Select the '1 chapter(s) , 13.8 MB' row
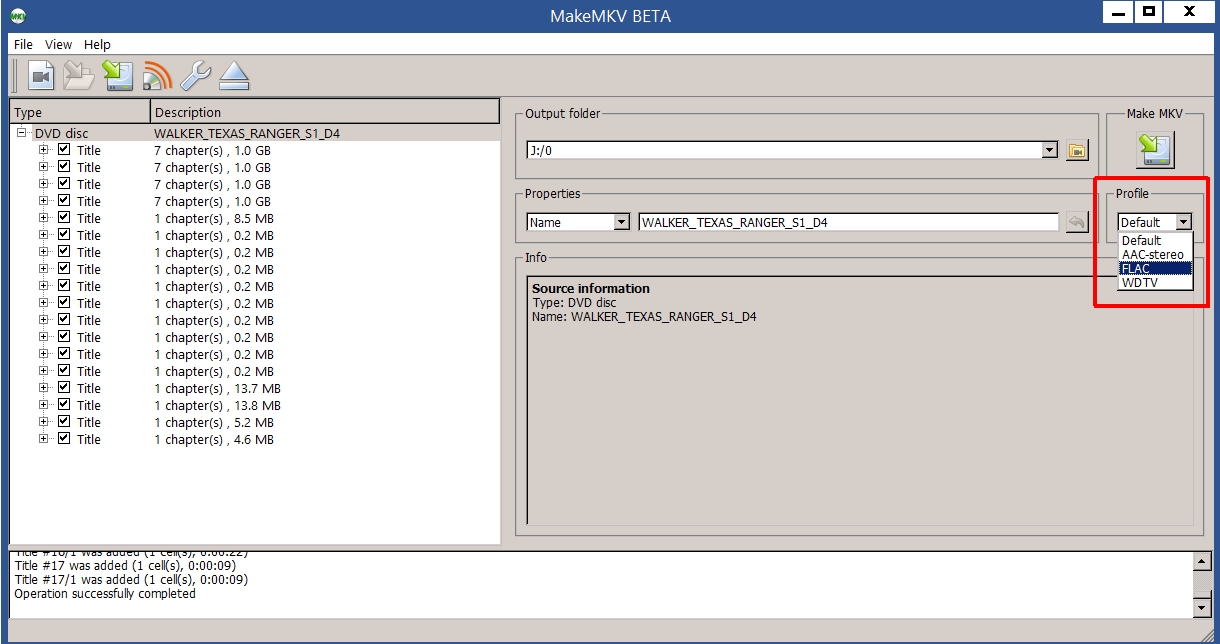Viewport: 1220px width, 644px height. point(255,405)
